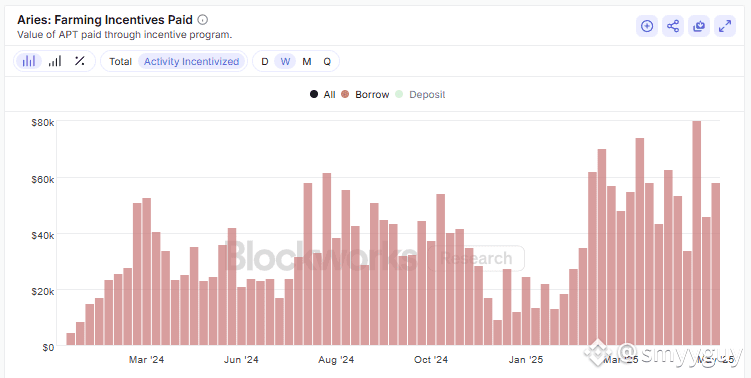Set the interval to monthly (M)
The height and width of the screenshot is (378, 751).
click(307, 61)
